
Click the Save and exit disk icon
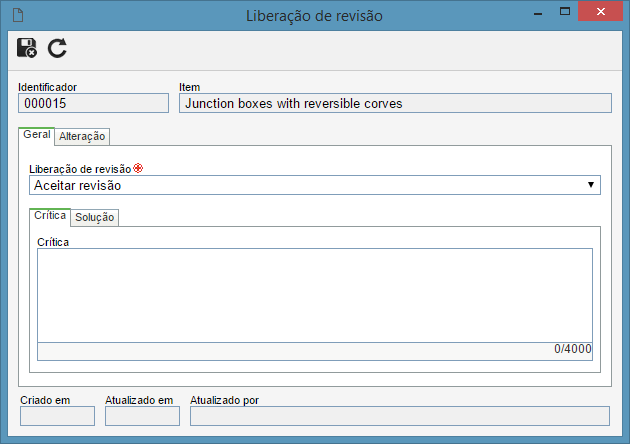[x=27, y=48]
